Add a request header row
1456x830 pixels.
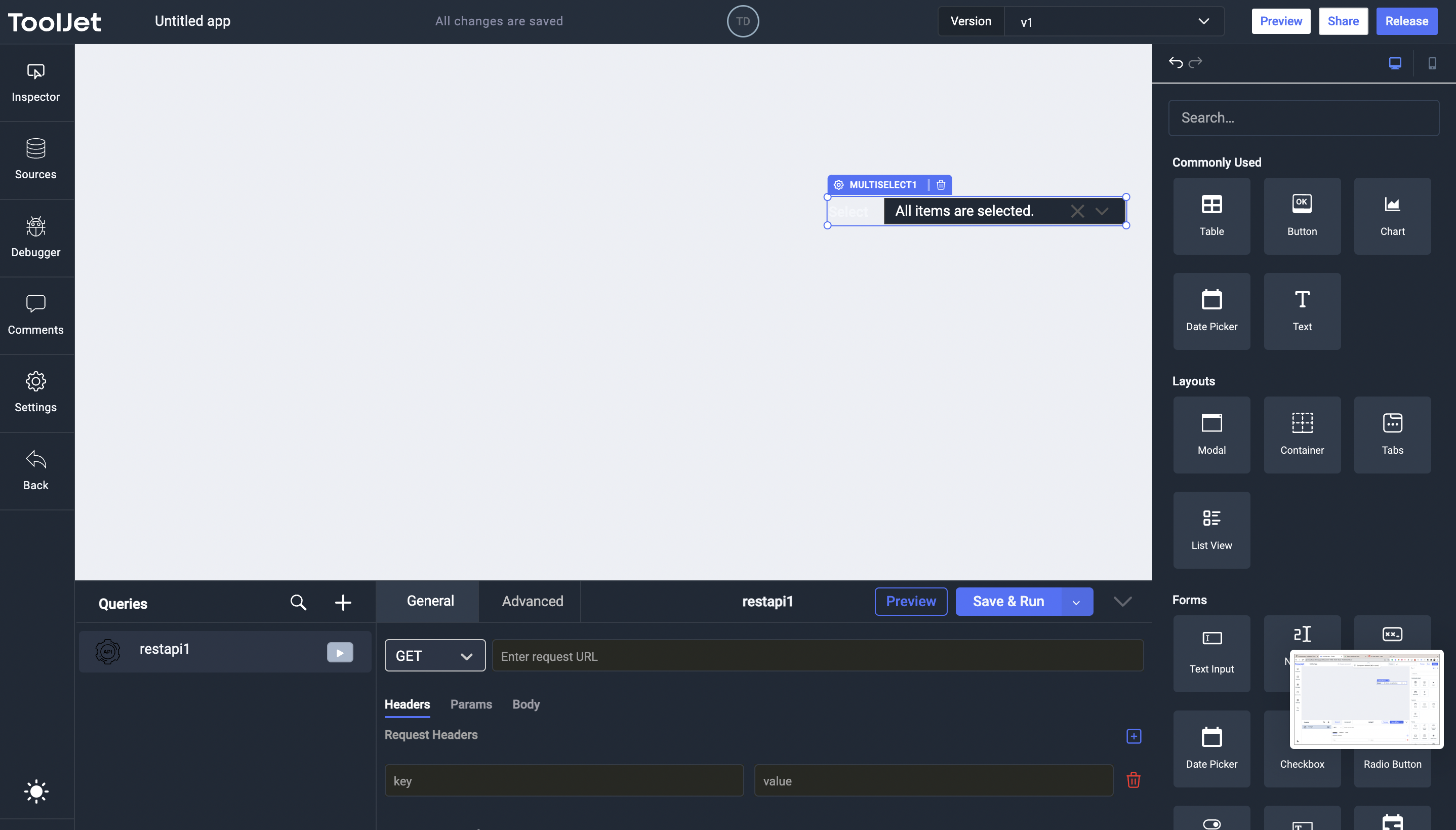click(x=1134, y=736)
